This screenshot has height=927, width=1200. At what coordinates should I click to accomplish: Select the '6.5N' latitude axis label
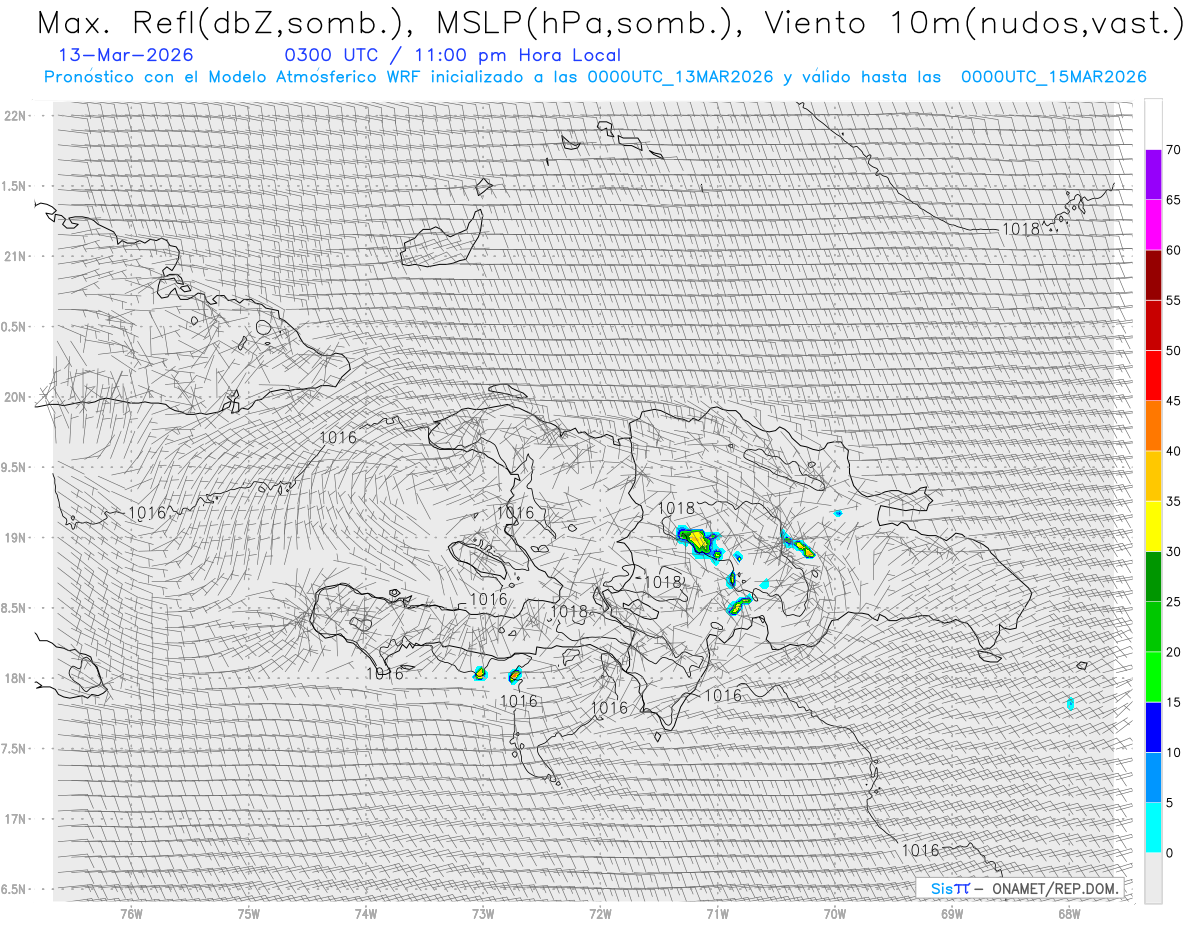[x=15, y=889]
